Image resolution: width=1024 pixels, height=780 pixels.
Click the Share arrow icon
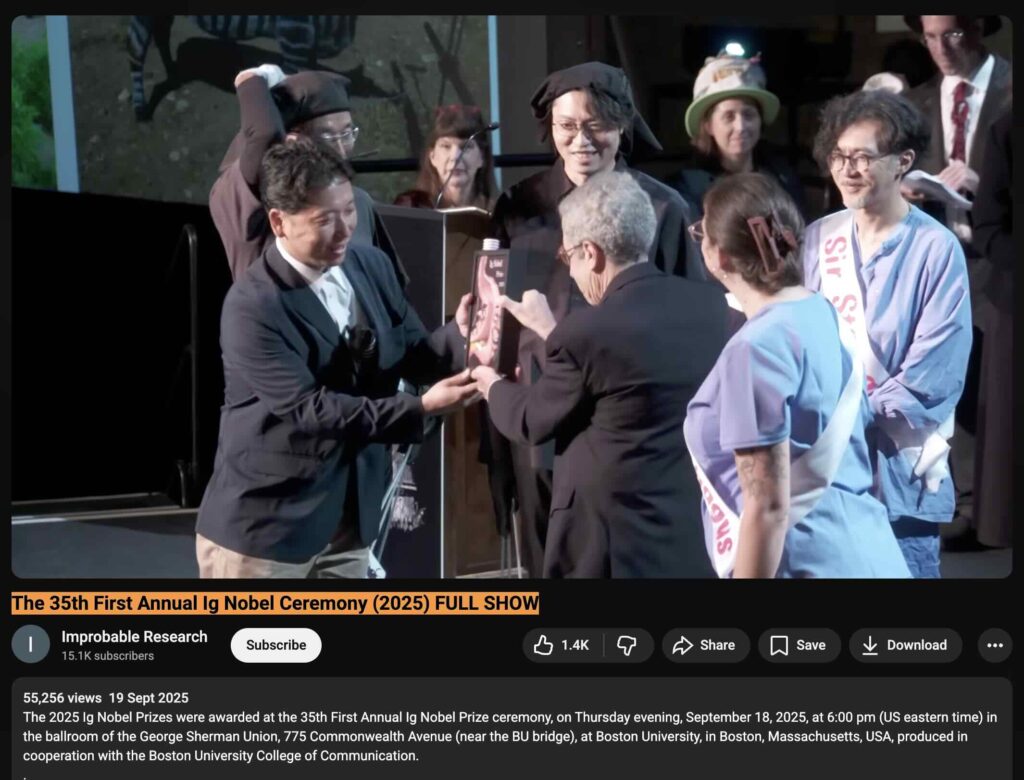(683, 645)
